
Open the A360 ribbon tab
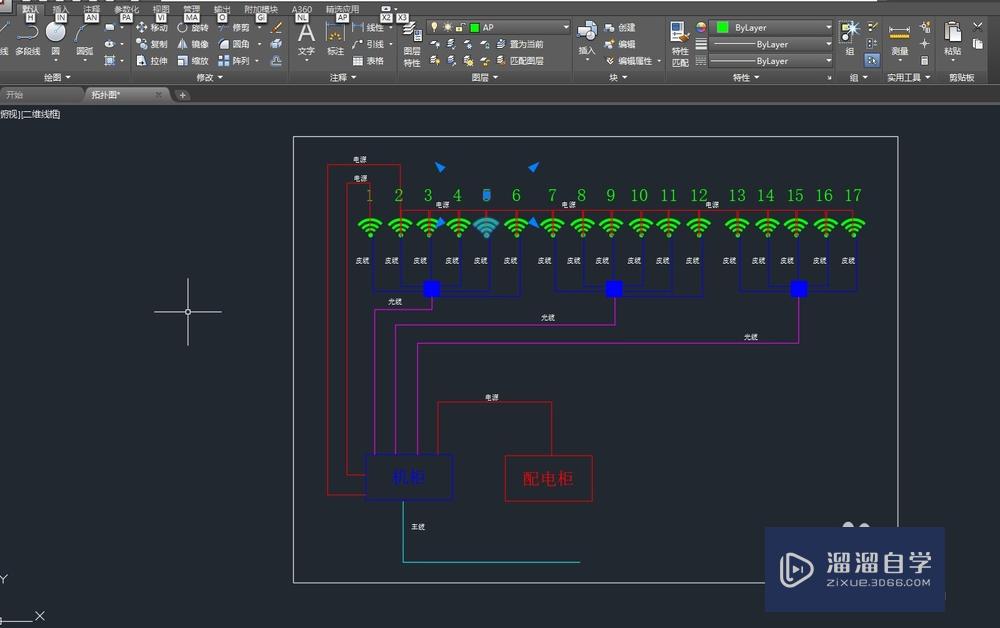[301, 9]
